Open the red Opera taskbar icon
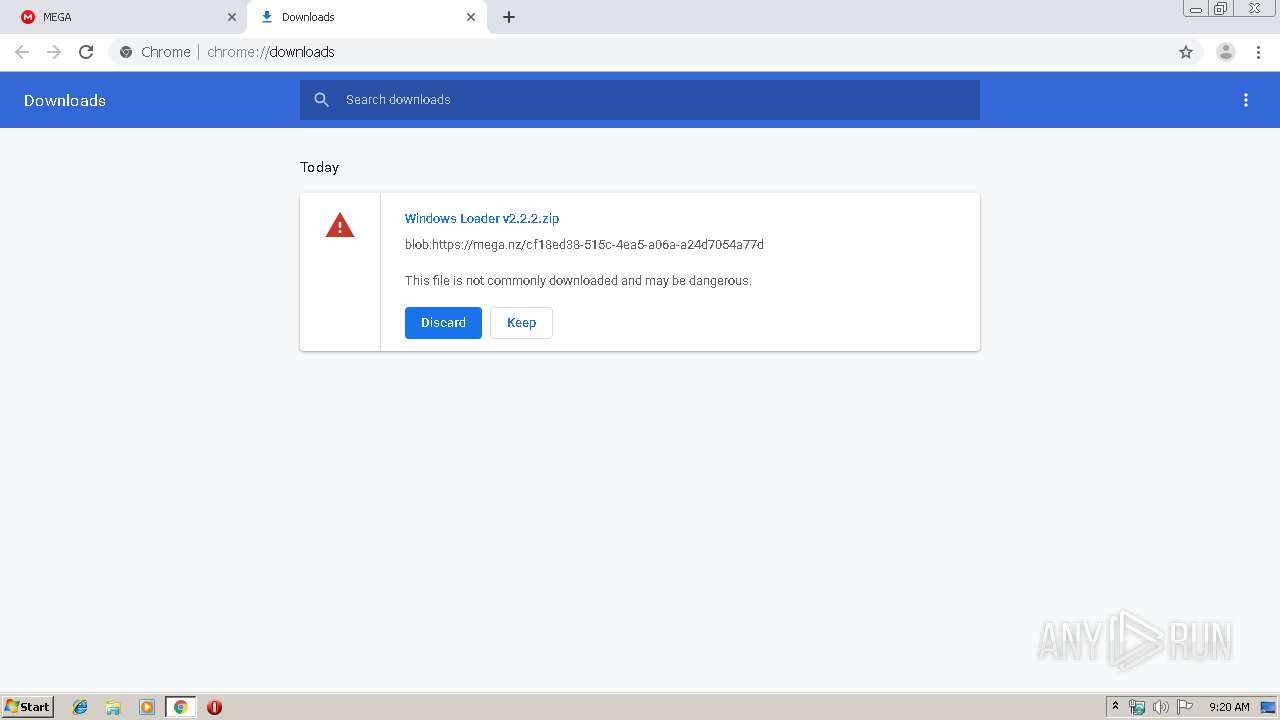The width and height of the screenshot is (1280, 720). (x=214, y=707)
